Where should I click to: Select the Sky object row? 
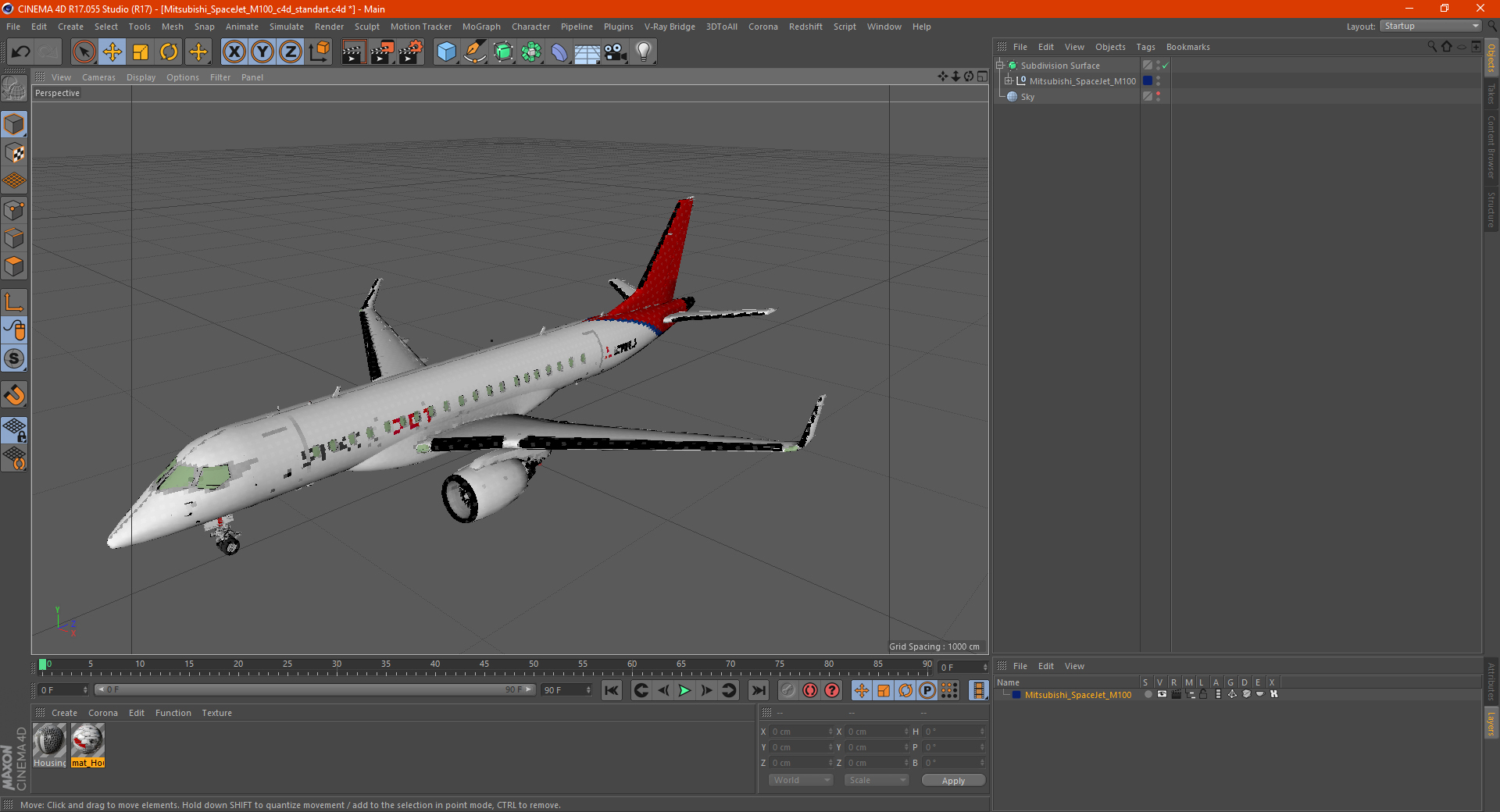click(1066, 97)
